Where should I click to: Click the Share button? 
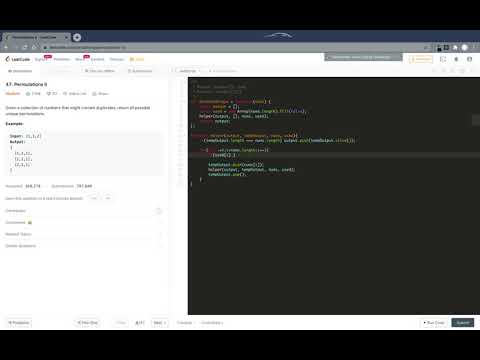coord(100,94)
